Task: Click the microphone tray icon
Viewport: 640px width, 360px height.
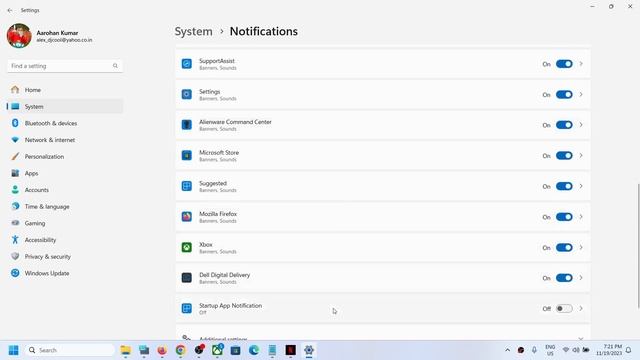Action: coord(534,350)
